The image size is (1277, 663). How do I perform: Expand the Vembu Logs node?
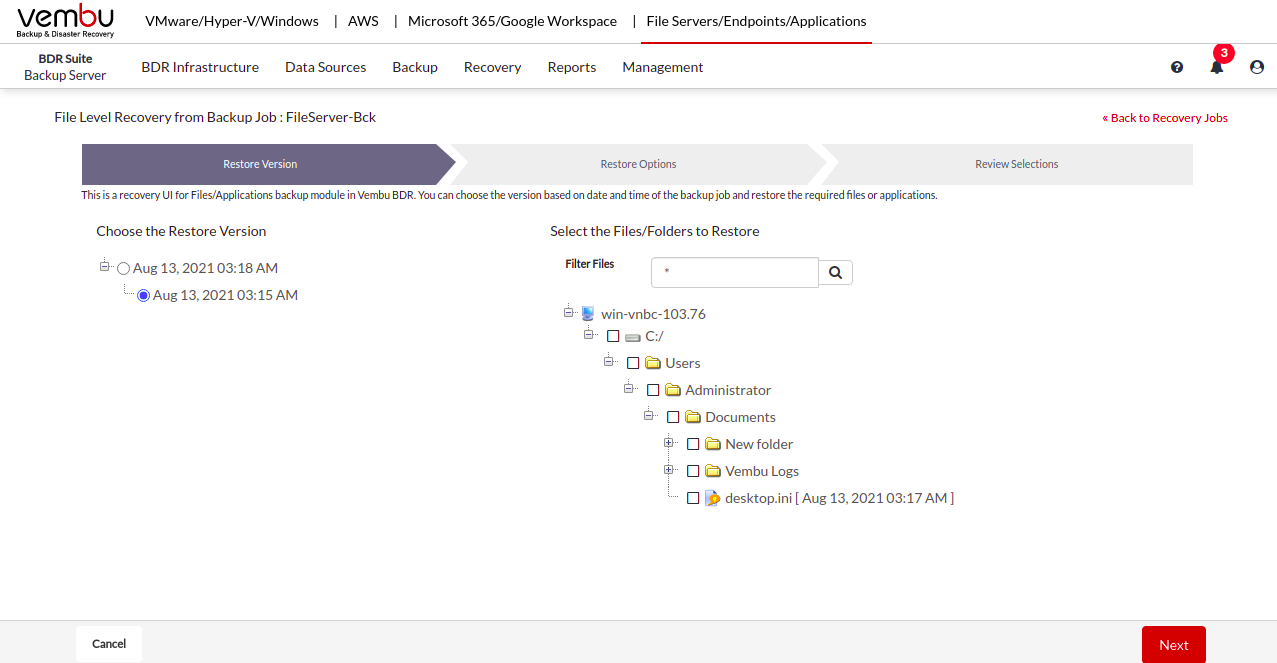tap(669, 469)
